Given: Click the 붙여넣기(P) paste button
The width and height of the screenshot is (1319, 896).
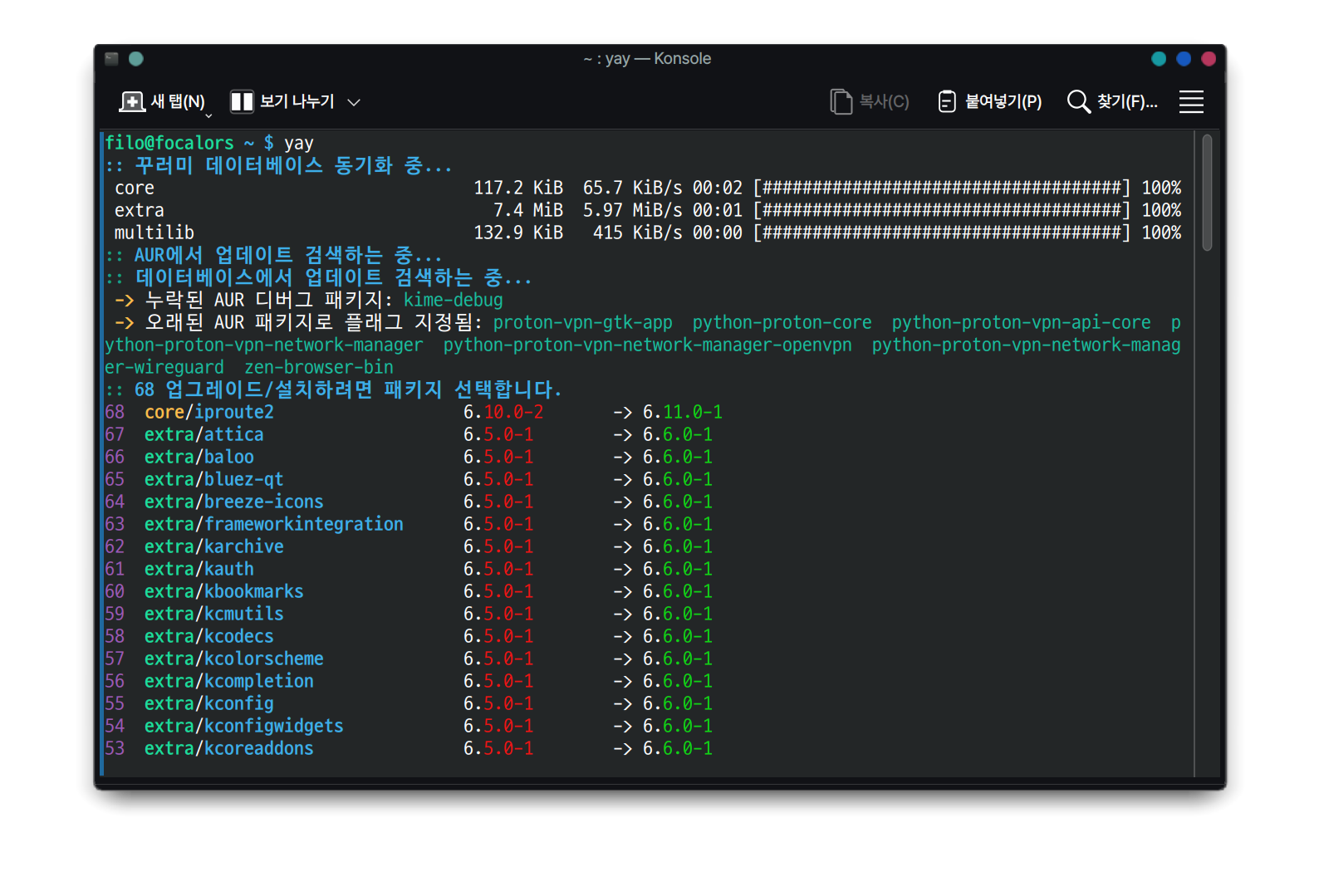Looking at the screenshot, I should (989, 101).
